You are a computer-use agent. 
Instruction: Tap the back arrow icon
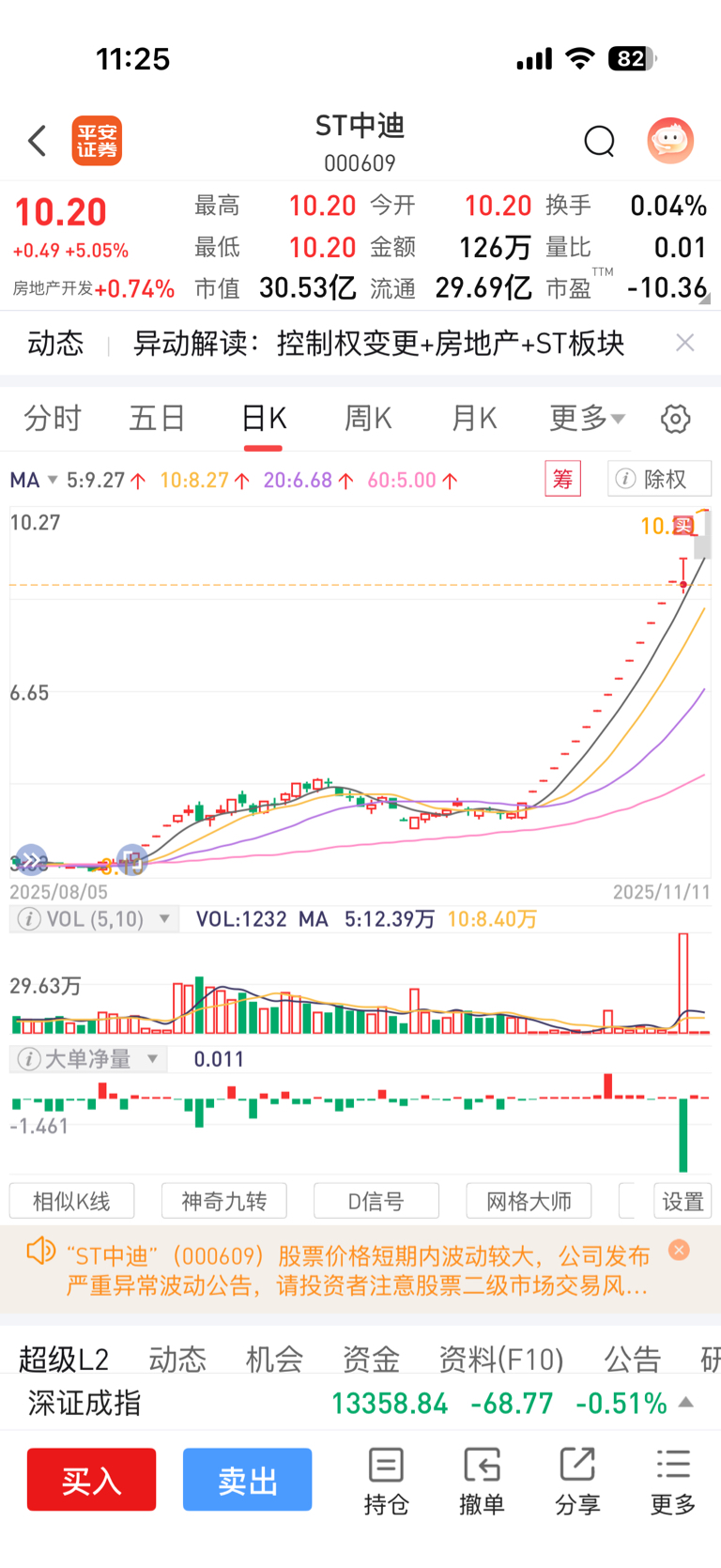point(38,141)
